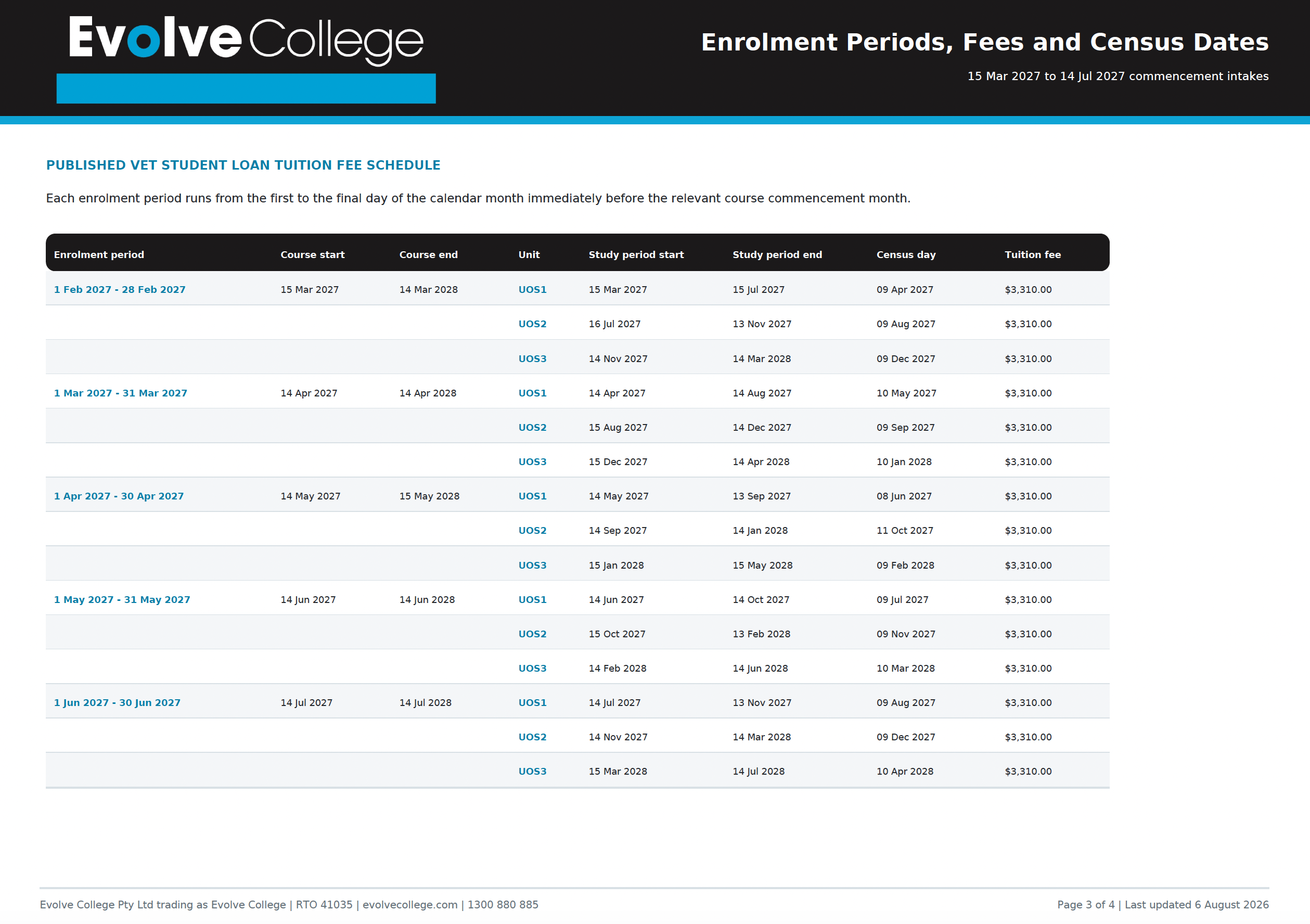Click the Study period start header
This screenshot has height=924, width=1310.
pos(636,254)
